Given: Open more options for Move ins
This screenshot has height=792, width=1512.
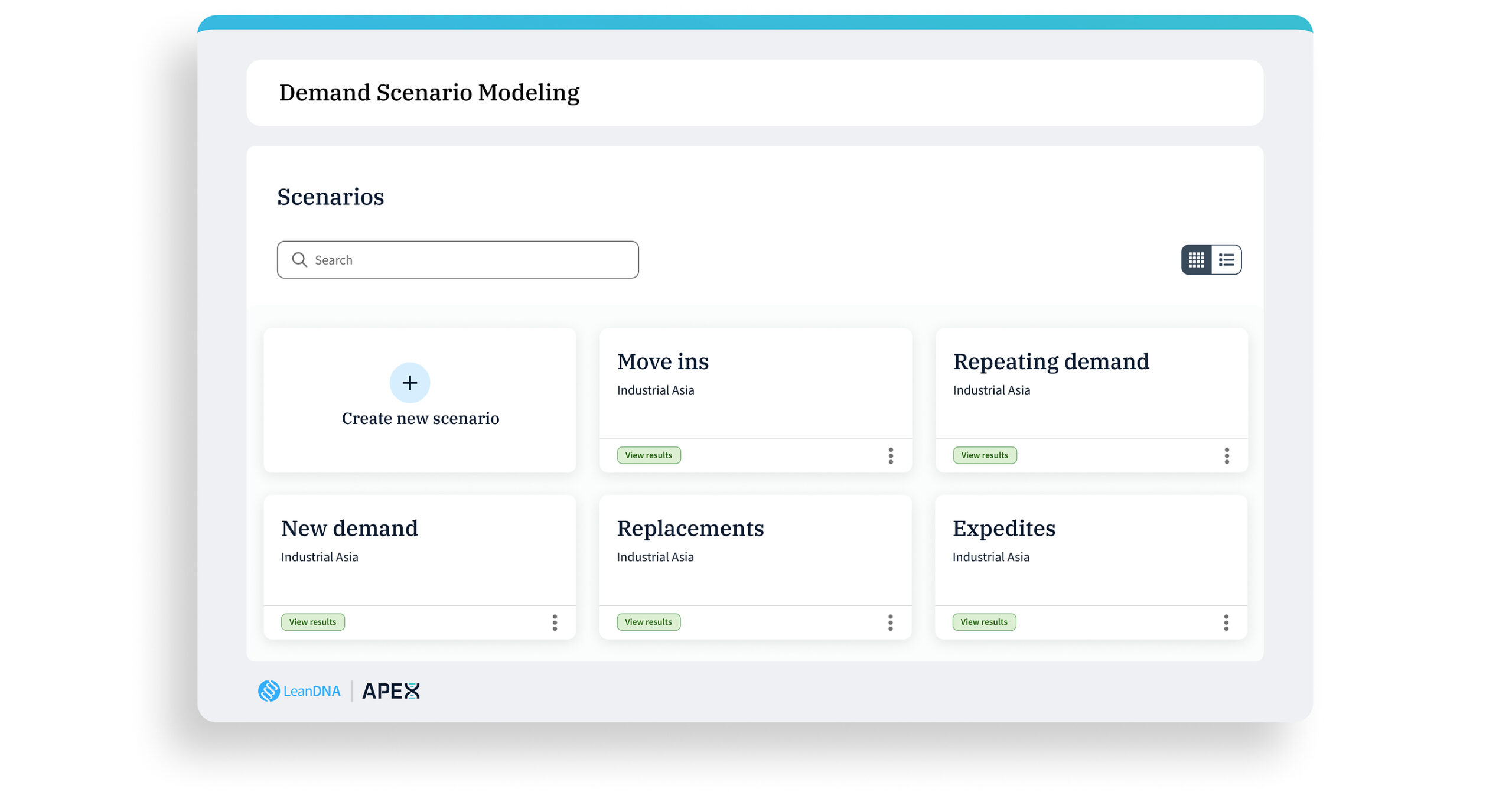Looking at the screenshot, I should [x=891, y=455].
